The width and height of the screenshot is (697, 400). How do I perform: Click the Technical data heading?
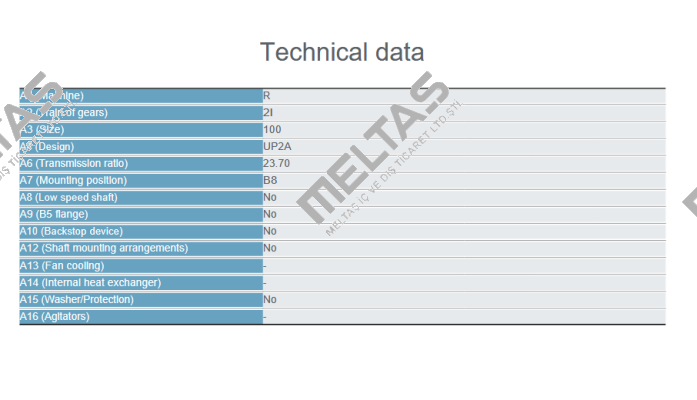point(342,52)
